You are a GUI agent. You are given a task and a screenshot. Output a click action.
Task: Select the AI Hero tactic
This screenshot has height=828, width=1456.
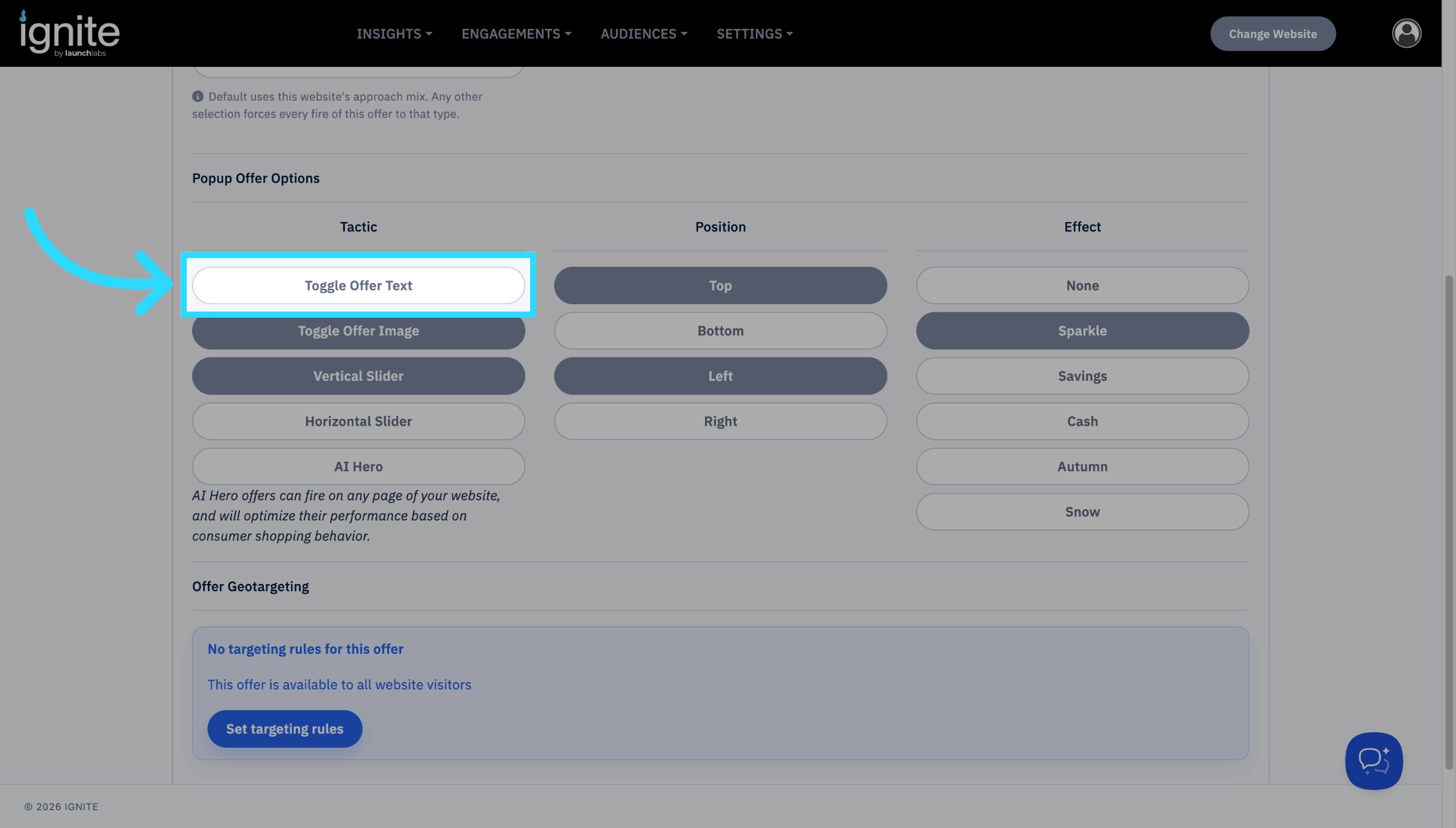(358, 467)
